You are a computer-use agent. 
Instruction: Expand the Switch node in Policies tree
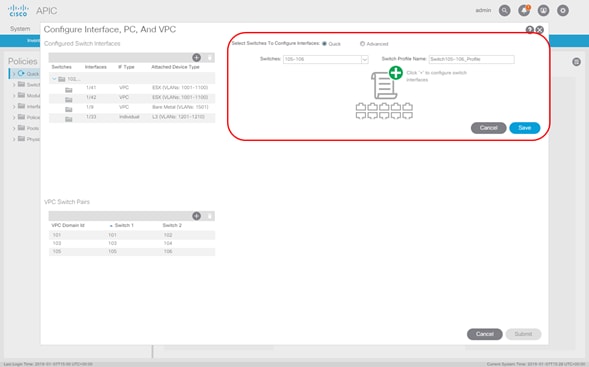(x=14, y=85)
